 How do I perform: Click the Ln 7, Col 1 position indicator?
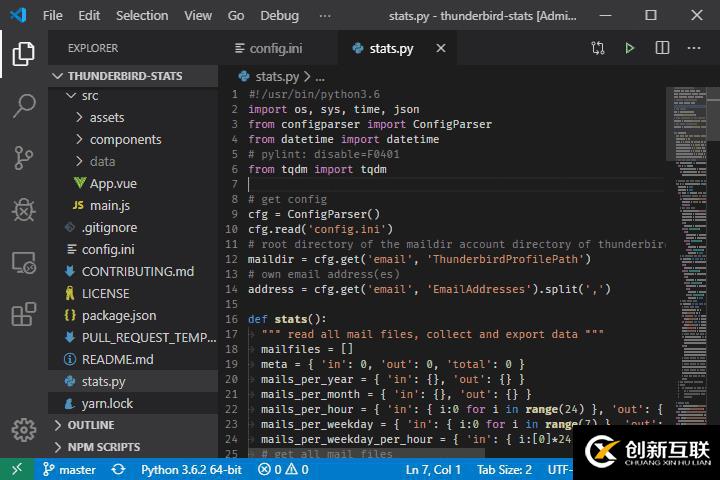click(x=433, y=469)
